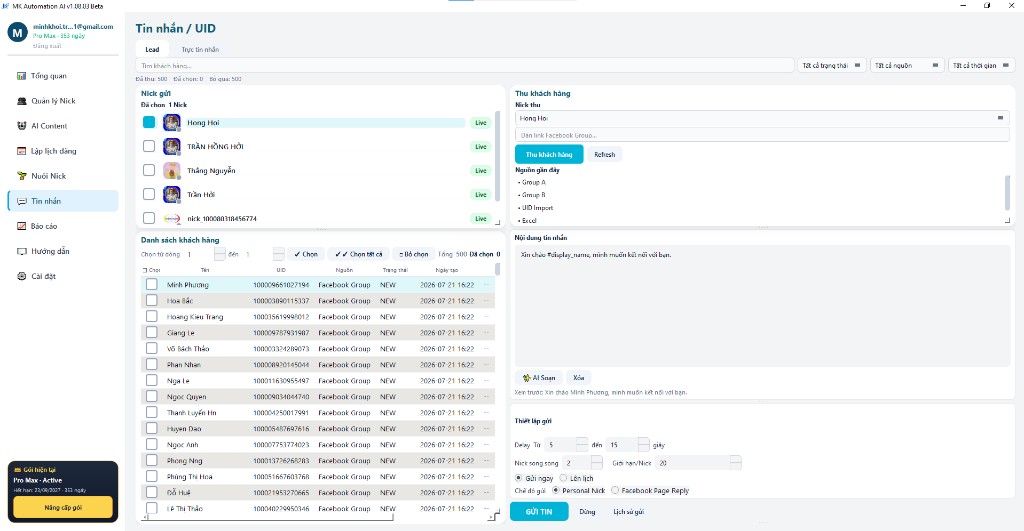Click Hong Hoi nick avatar
This screenshot has height=531, width=1024.
tap(172, 122)
